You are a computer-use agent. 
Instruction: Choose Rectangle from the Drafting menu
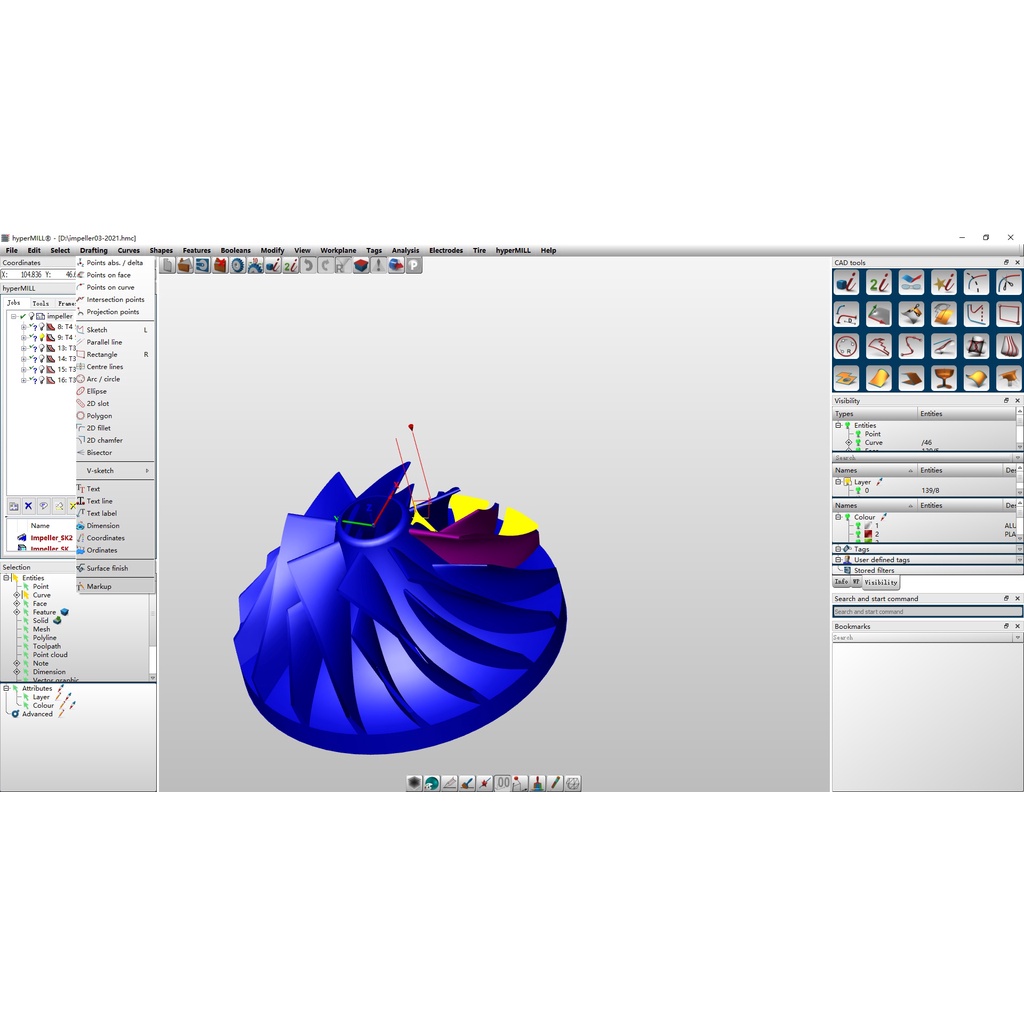[x=115, y=355]
